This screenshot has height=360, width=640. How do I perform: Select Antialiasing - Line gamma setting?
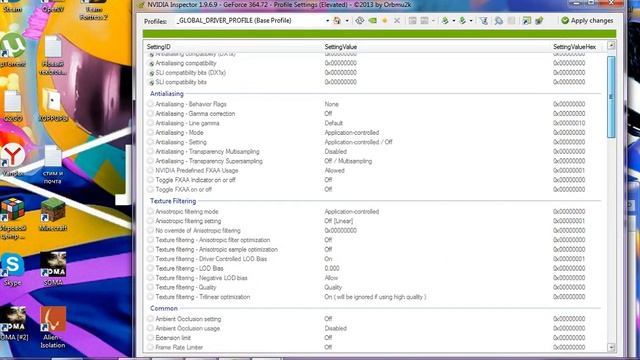point(375,123)
